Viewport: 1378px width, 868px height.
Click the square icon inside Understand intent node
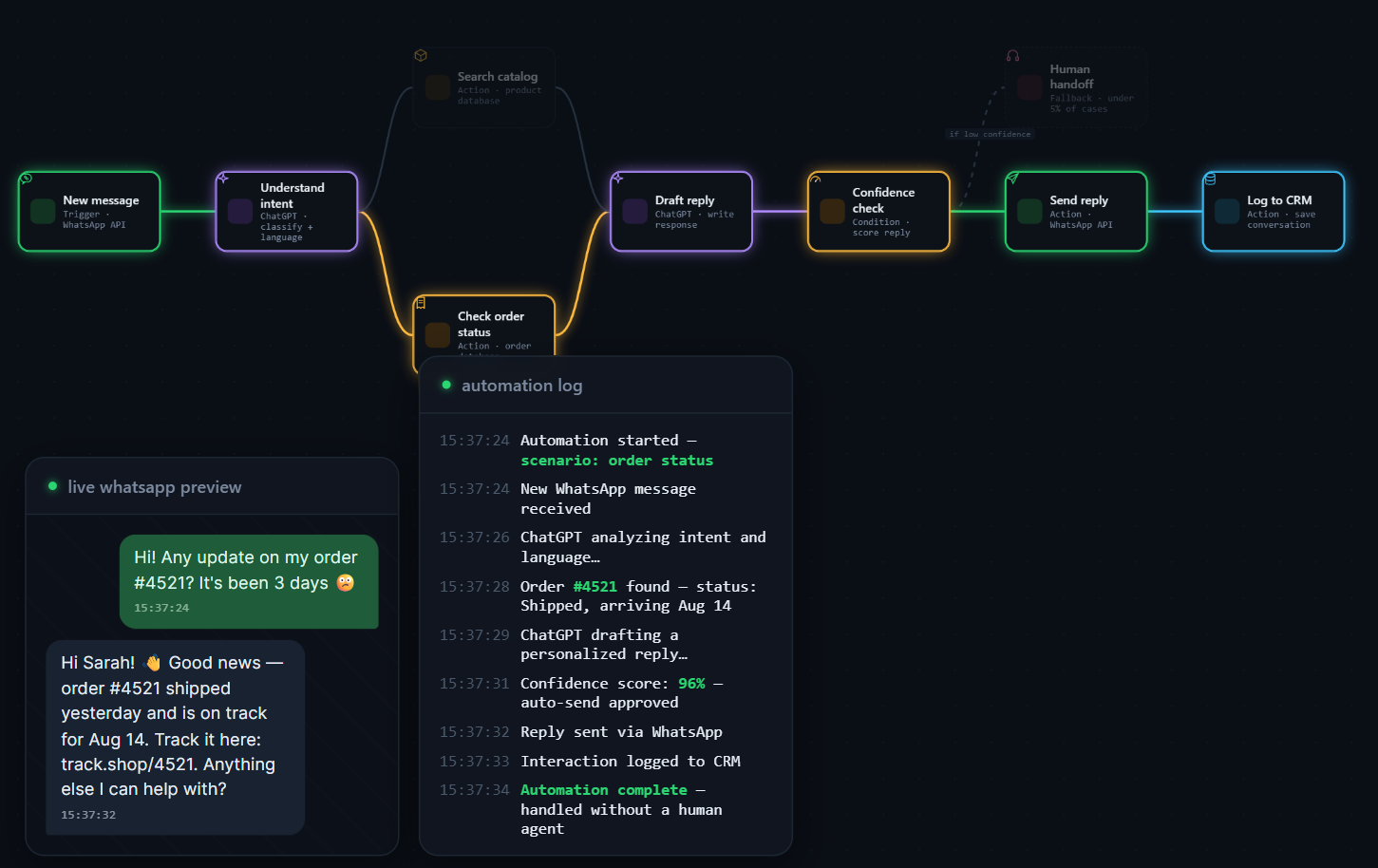point(240,212)
